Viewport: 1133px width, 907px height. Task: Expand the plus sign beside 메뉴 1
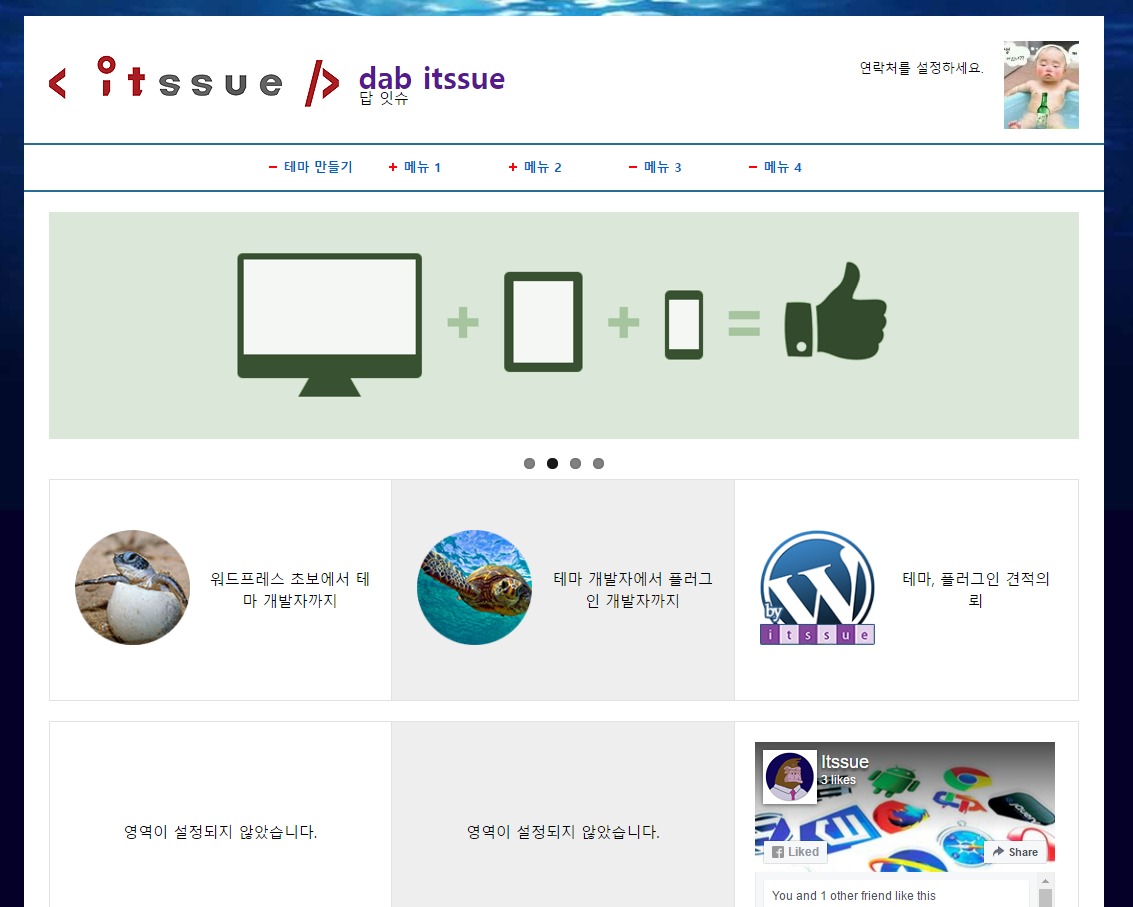pyautogui.click(x=392, y=167)
